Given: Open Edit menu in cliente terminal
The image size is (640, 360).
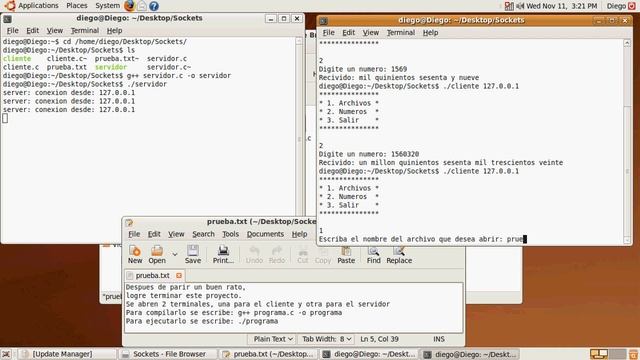Looking at the screenshot, I should pyautogui.click(x=348, y=33).
